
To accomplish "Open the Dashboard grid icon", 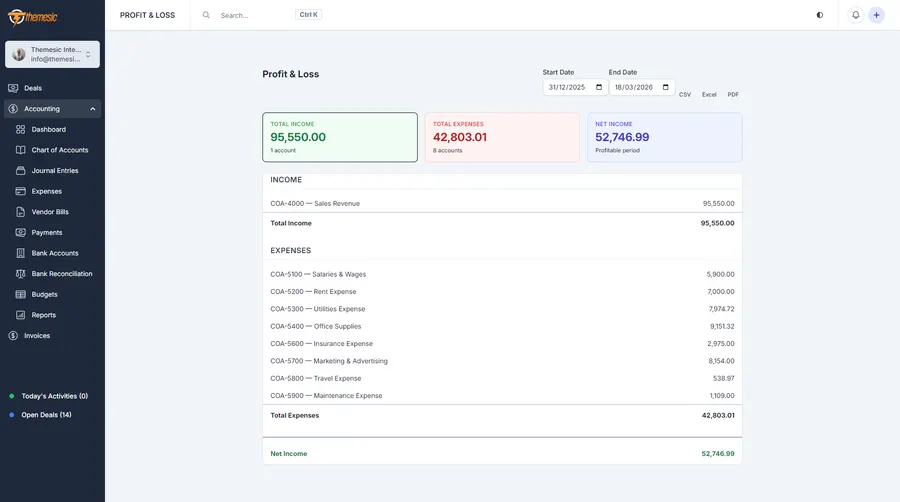I will pyautogui.click(x=21, y=129).
